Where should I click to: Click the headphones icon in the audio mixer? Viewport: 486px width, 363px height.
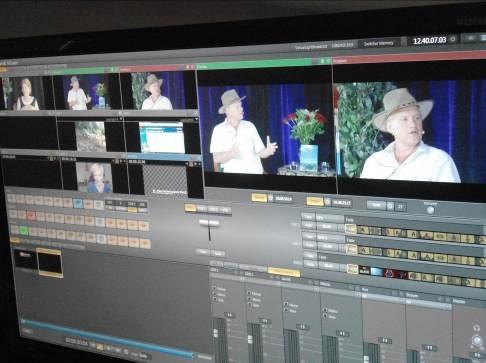point(476,328)
